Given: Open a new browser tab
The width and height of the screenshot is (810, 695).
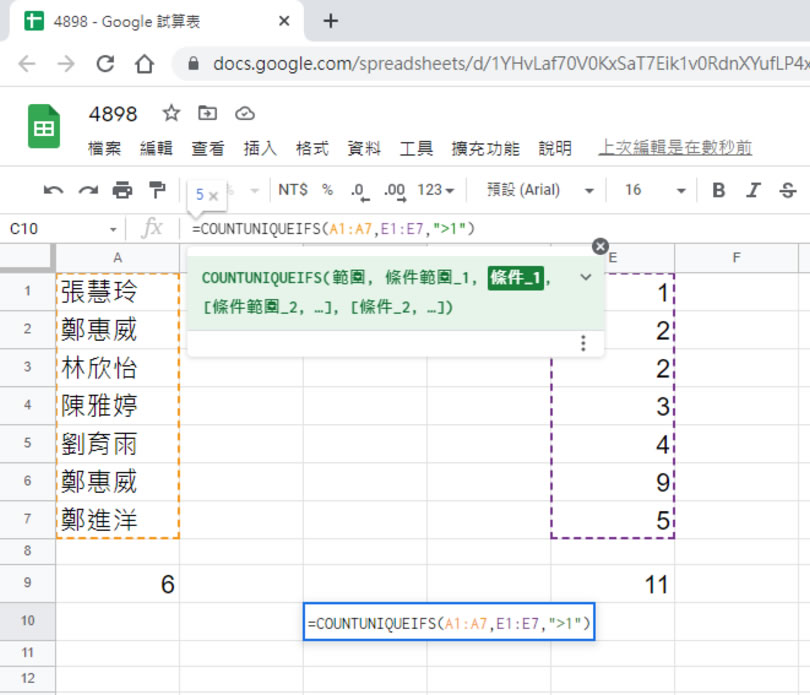Looking at the screenshot, I should click(331, 21).
